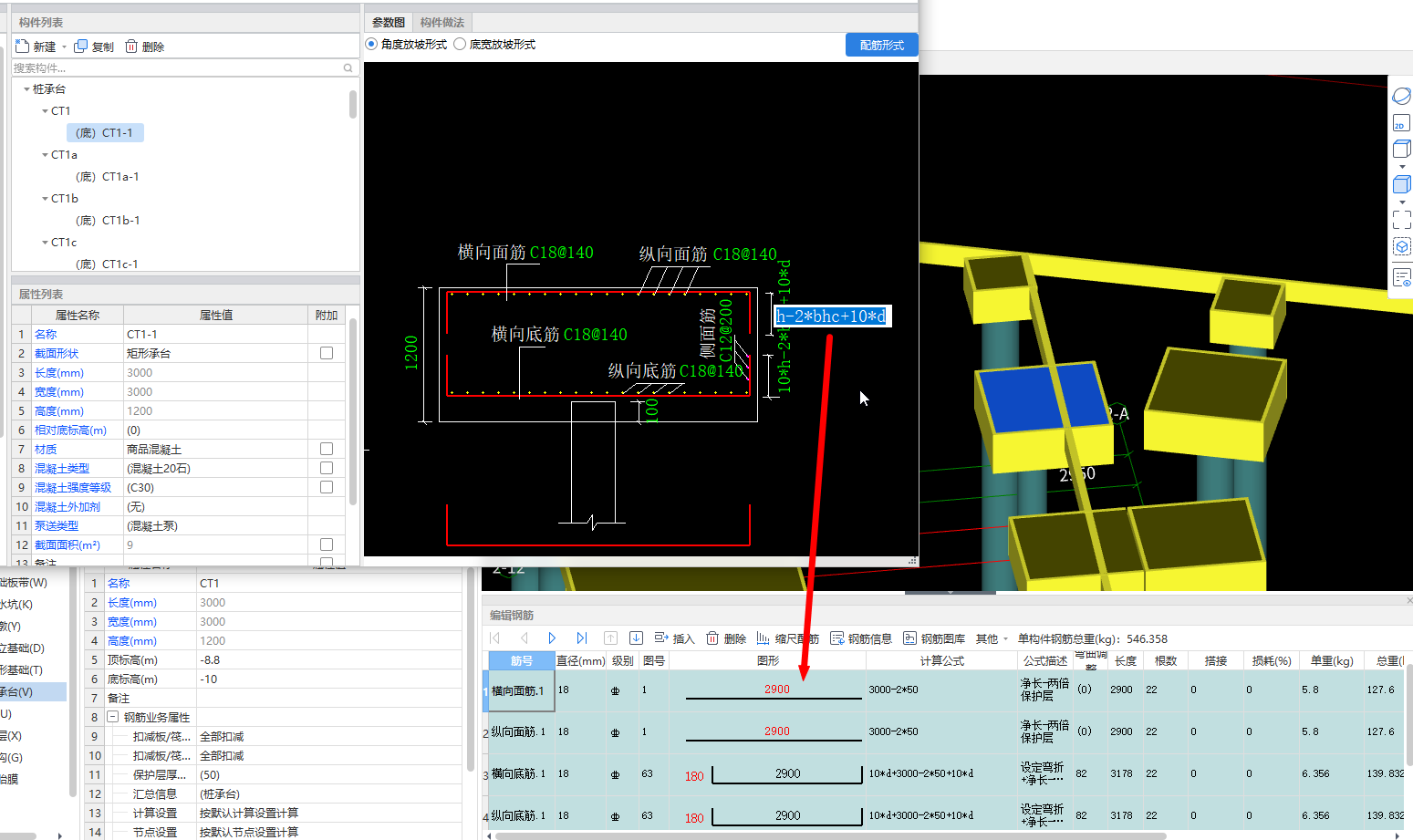Collapse the CT1c tree node

coord(45,243)
